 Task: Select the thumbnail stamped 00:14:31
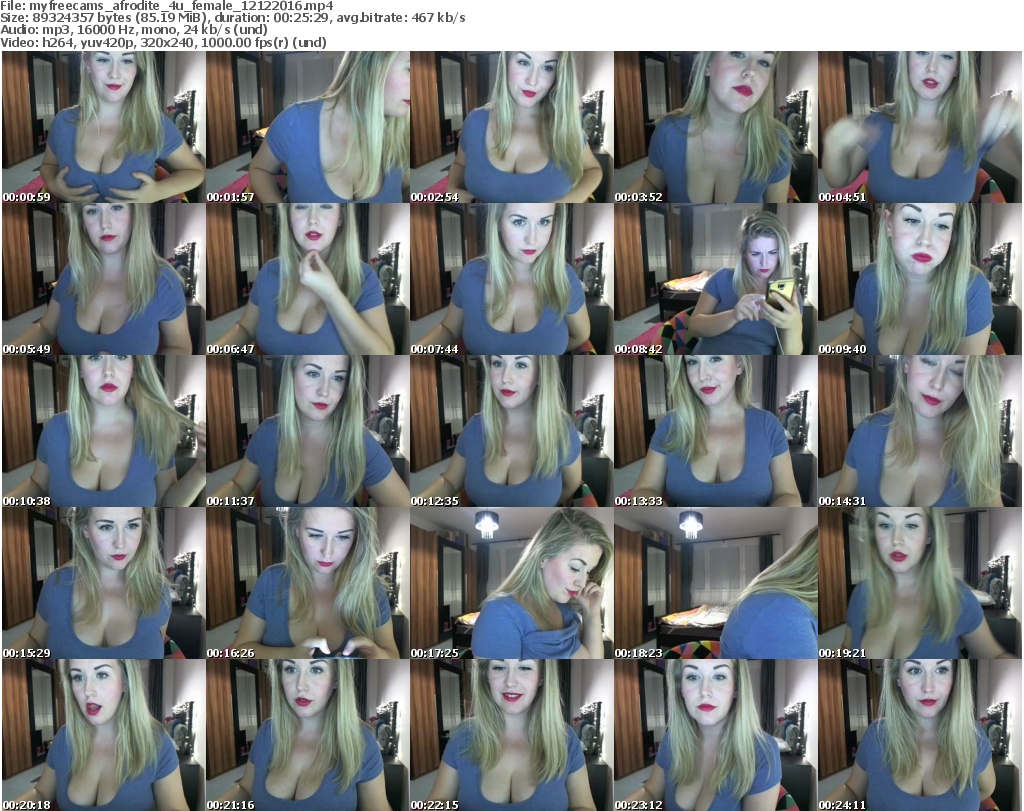(x=920, y=431)
